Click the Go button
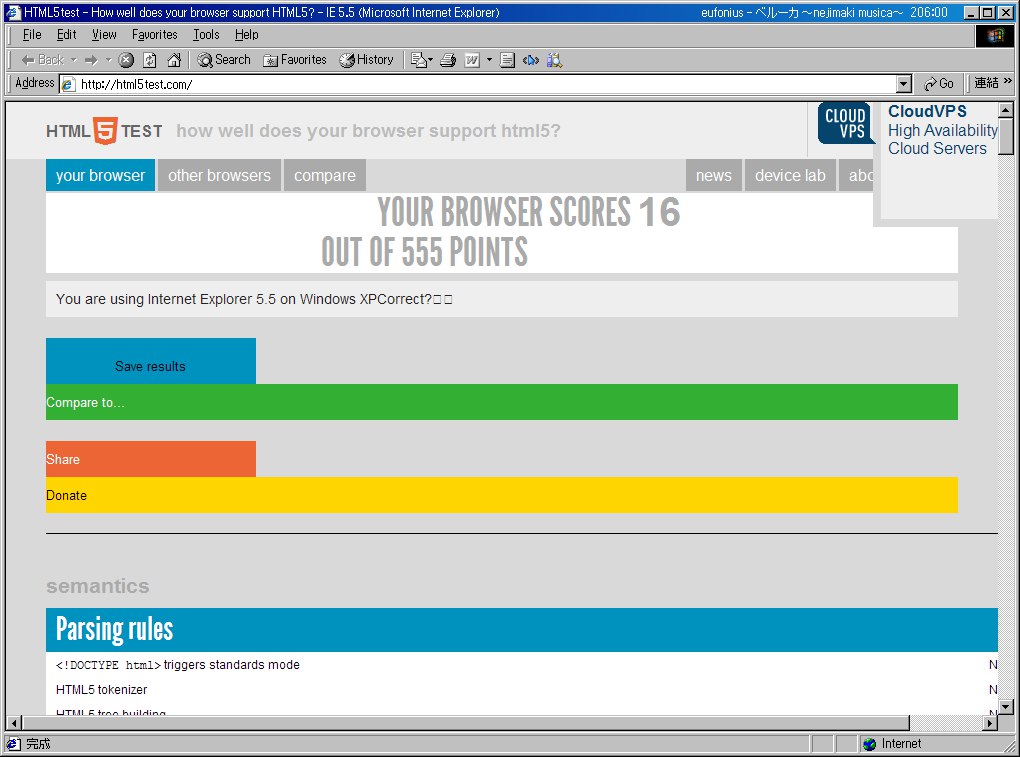Image resolution: width=1020 pixels, height=757 pixels. pyautogui.click(x=939, y=84)
